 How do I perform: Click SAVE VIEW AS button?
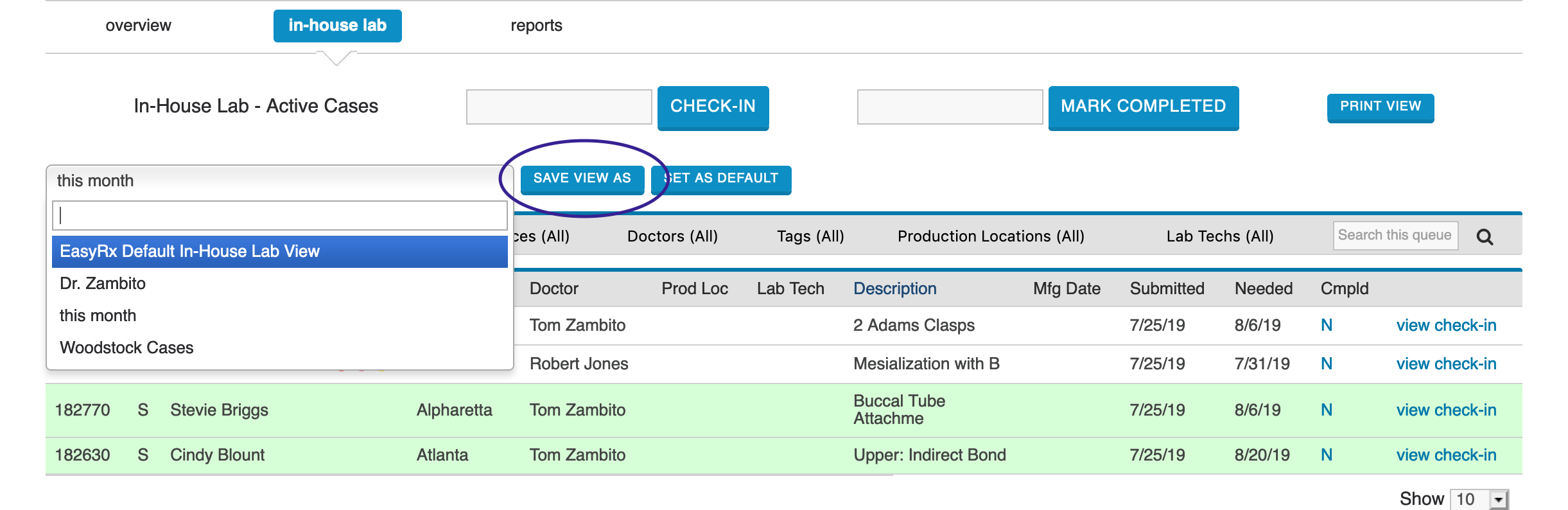point(582,179)
